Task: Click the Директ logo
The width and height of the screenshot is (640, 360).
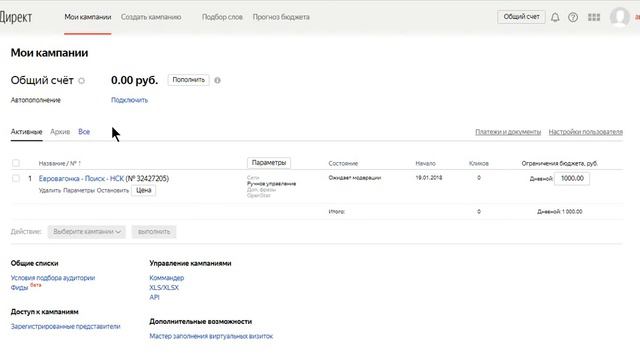Action: pyautogui.click(x=16, y=17)
